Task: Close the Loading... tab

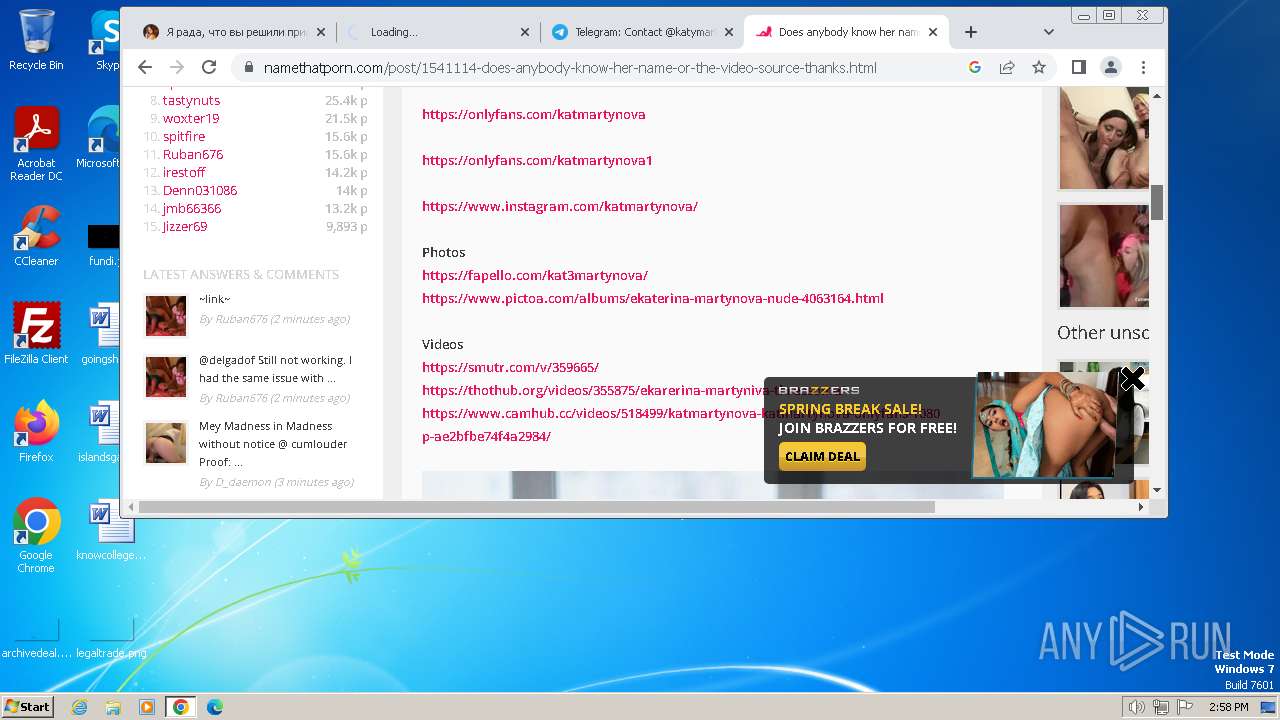Action: 525,32
